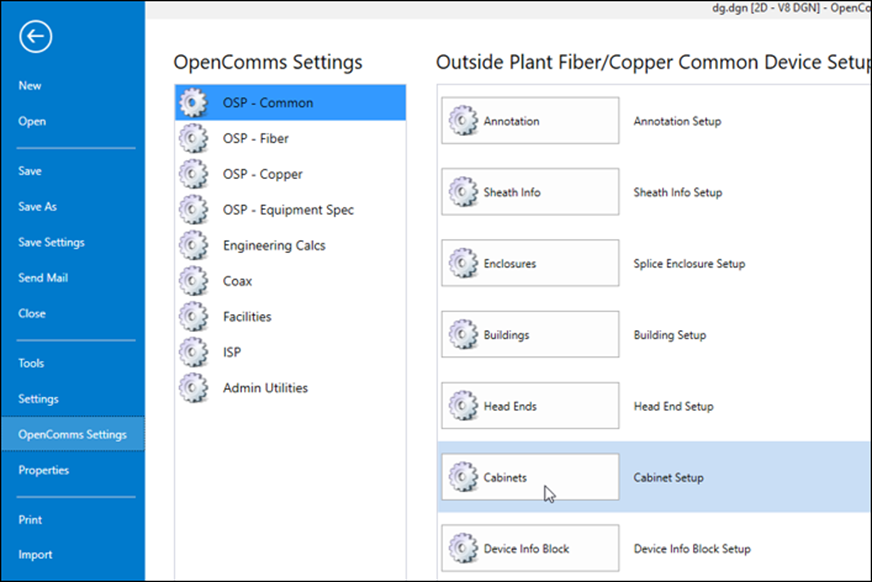The height and width of the screenshot is (582, 872).
Task: Select the OSP - Common settings category
Action: (x=290, y=103)
